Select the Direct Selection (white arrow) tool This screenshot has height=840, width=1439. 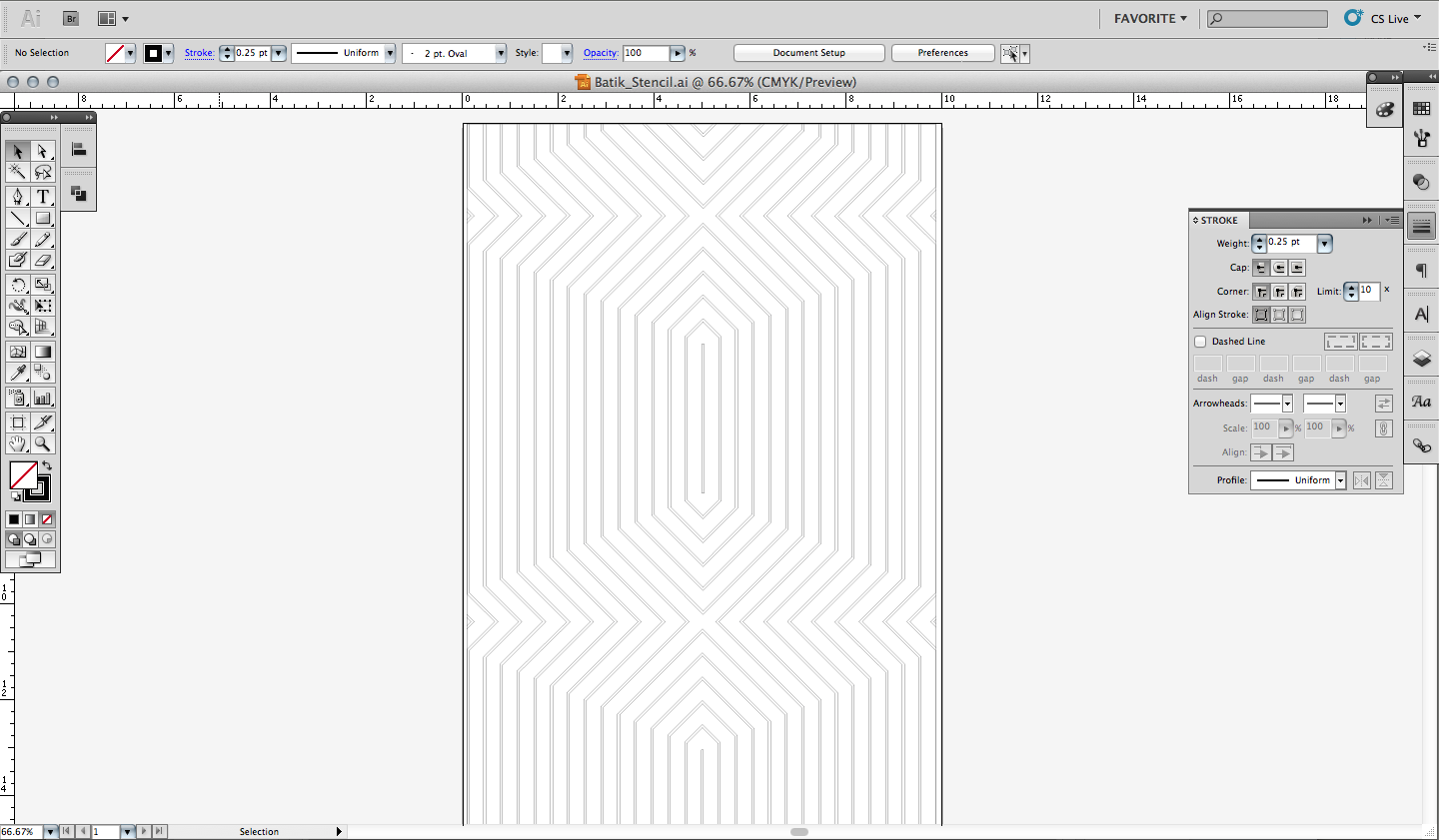click(x=43, y=151)
